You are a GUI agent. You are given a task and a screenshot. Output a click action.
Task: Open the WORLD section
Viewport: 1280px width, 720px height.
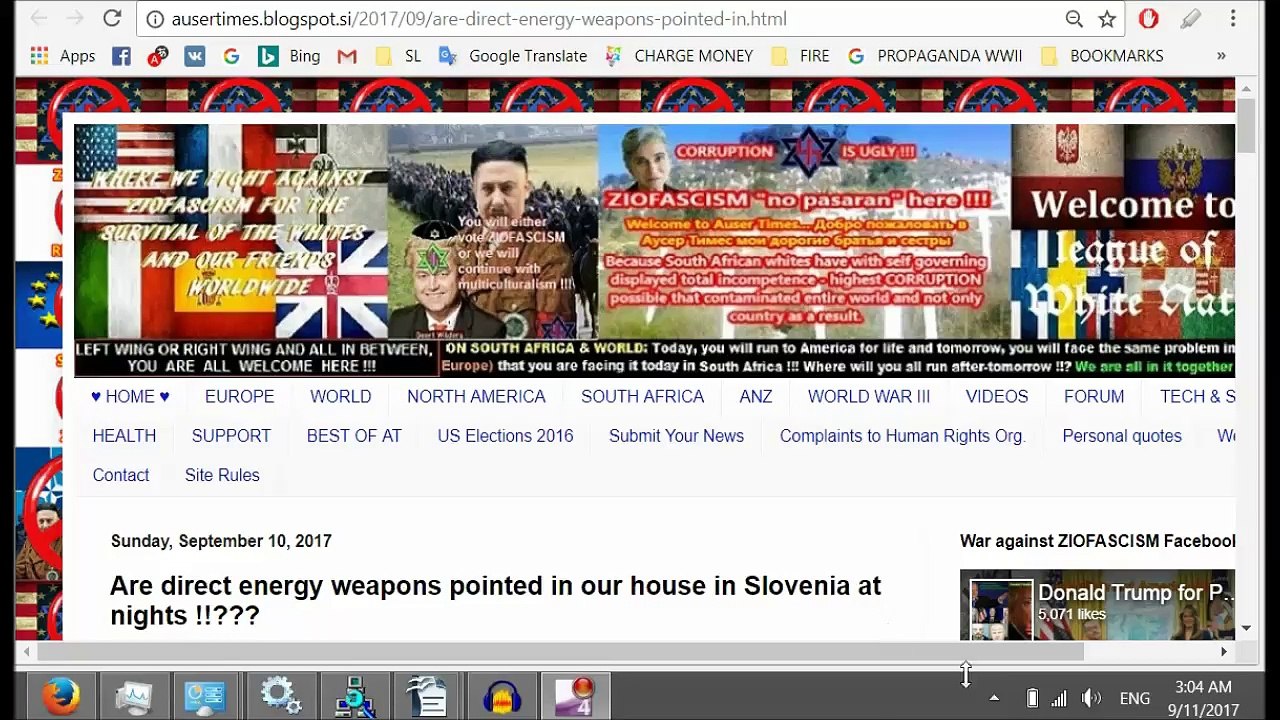click(x=340, y=397)
